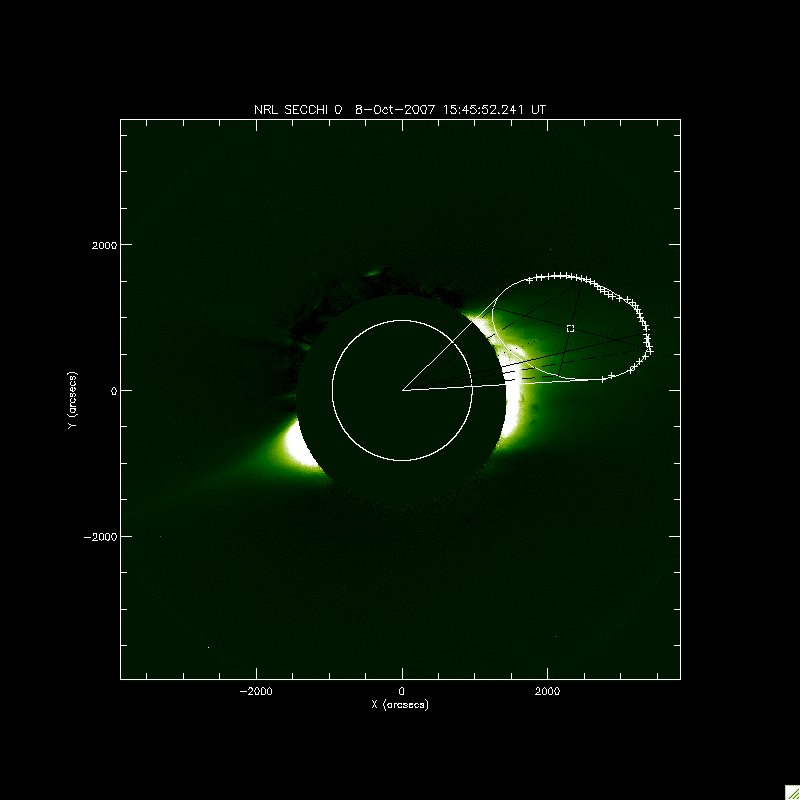Click the 0 tick label on Y axis
This screenshot has height=800, width=800.
click(114, 390)
